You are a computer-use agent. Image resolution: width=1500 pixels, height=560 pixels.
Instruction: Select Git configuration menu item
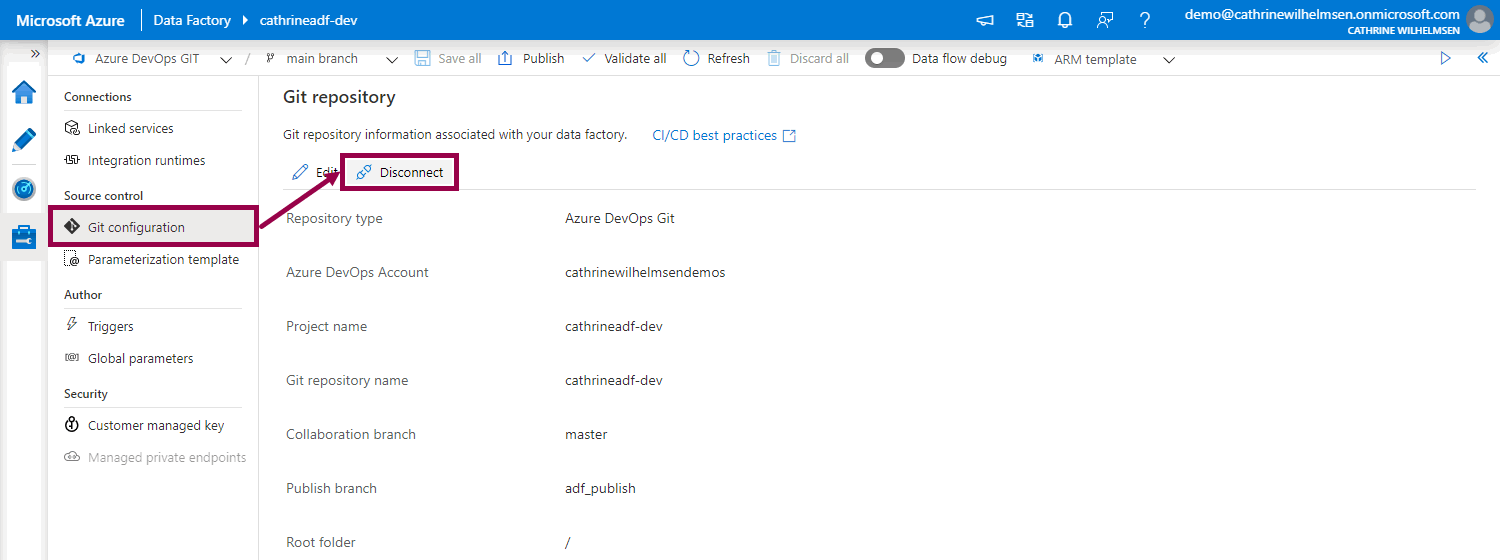point(136,227)
